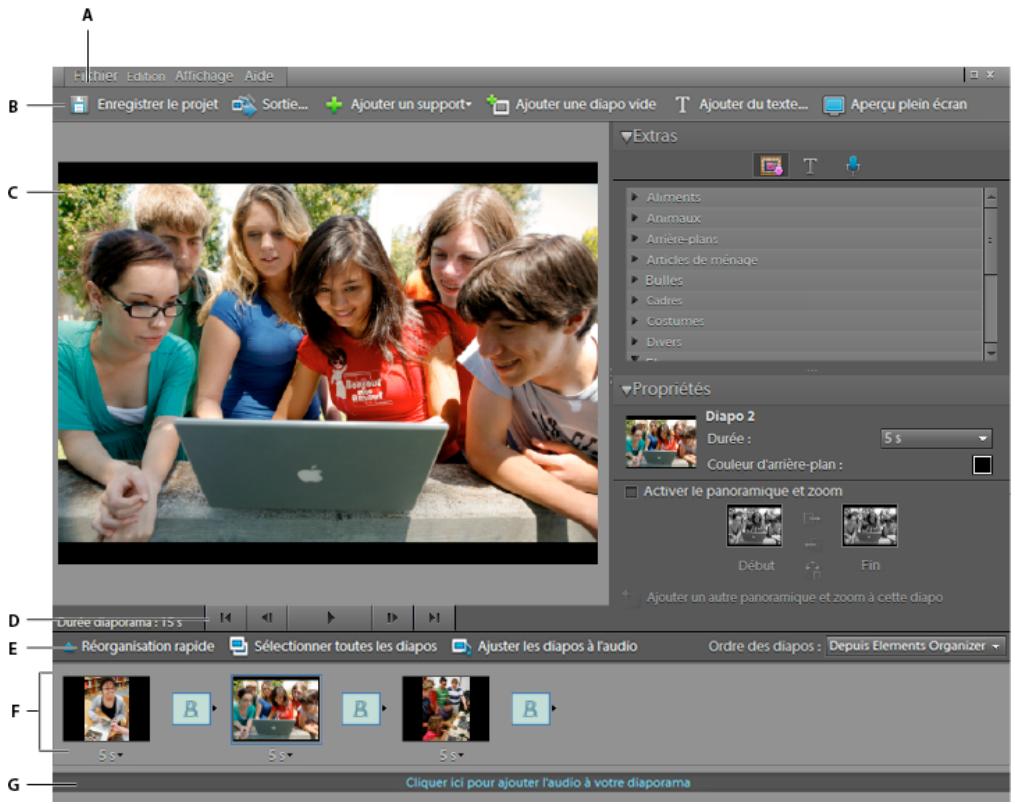
Task: Click transition icon after first slide
Action: coord(191,709)
